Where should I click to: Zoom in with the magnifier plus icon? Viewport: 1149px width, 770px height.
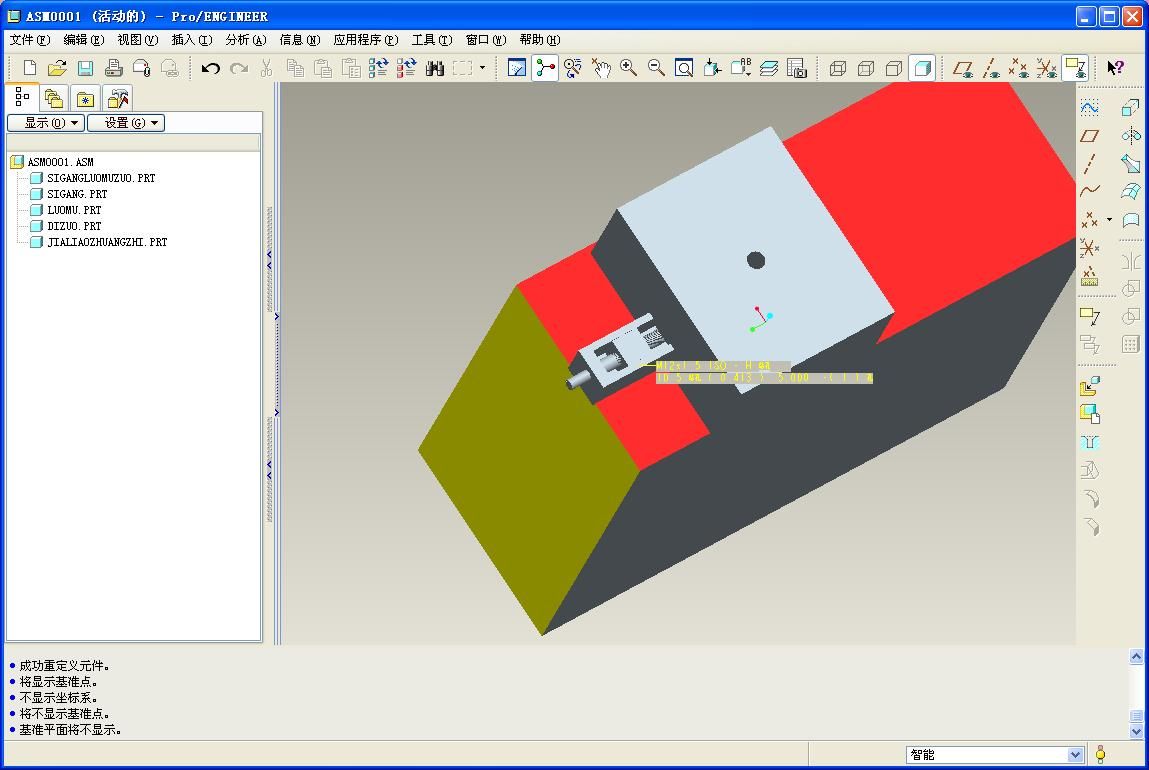coord(628,68)
